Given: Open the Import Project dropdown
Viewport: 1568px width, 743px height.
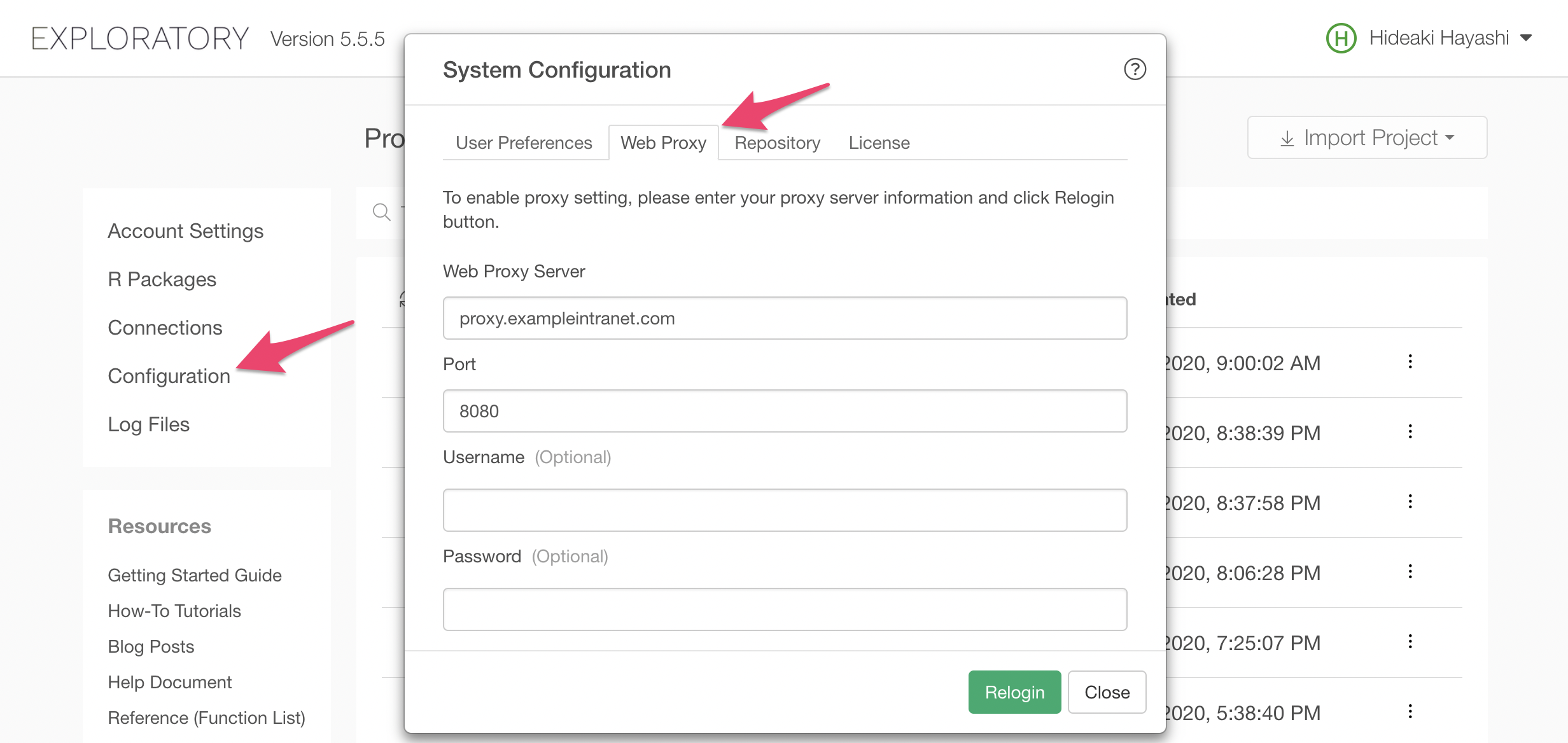Looking at the screenshot, I should [x=1367, y=137].
